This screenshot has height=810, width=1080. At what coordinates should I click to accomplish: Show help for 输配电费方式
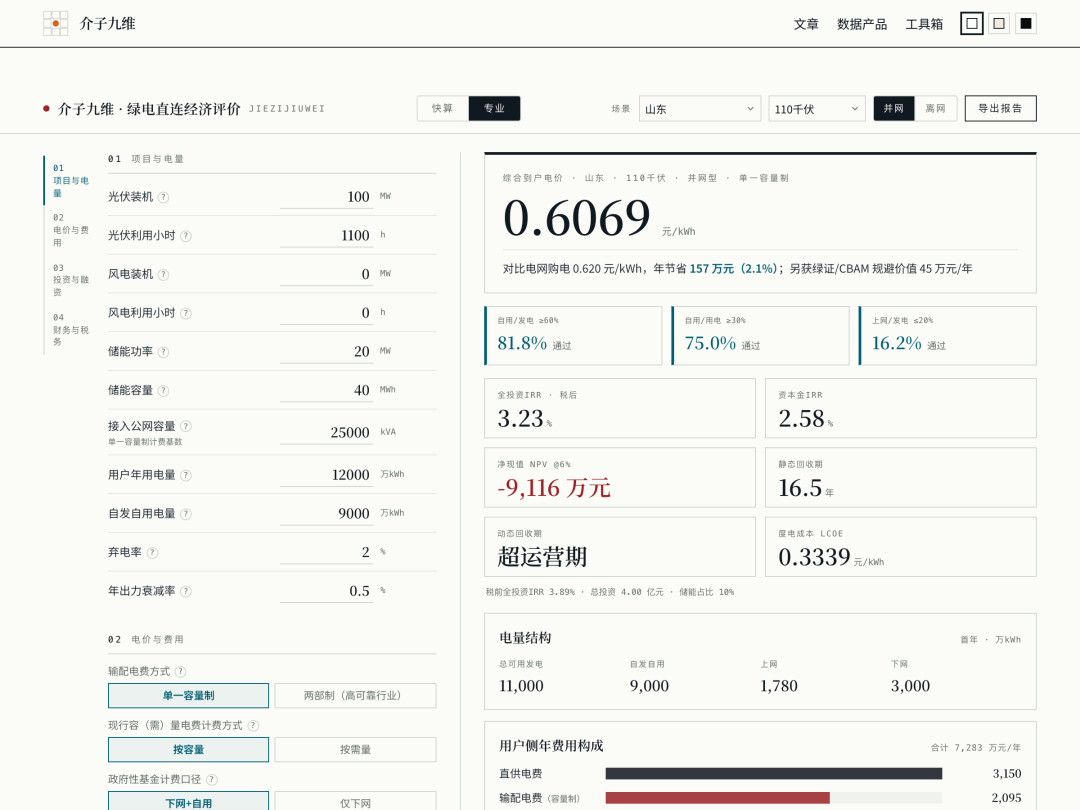click(180, 672)
